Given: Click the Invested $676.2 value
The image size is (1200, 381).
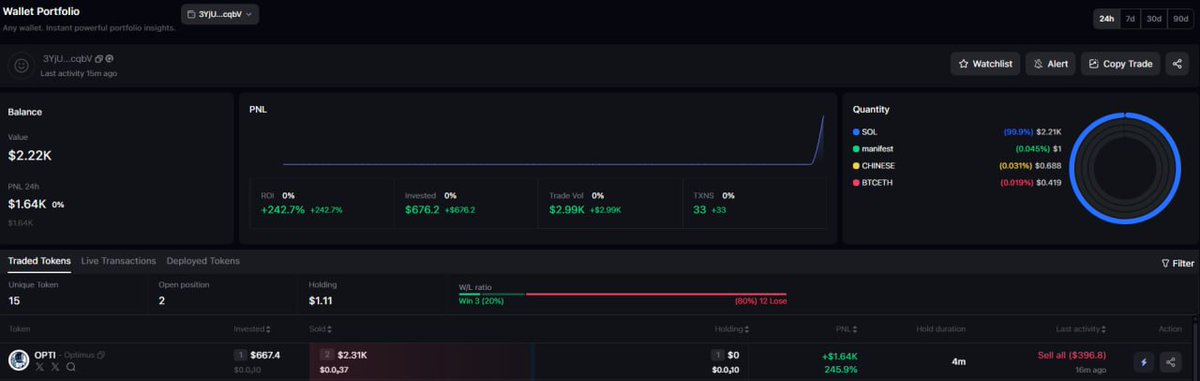Looking at the screenshot, I should pyautogui.click(x=422, y=210).
